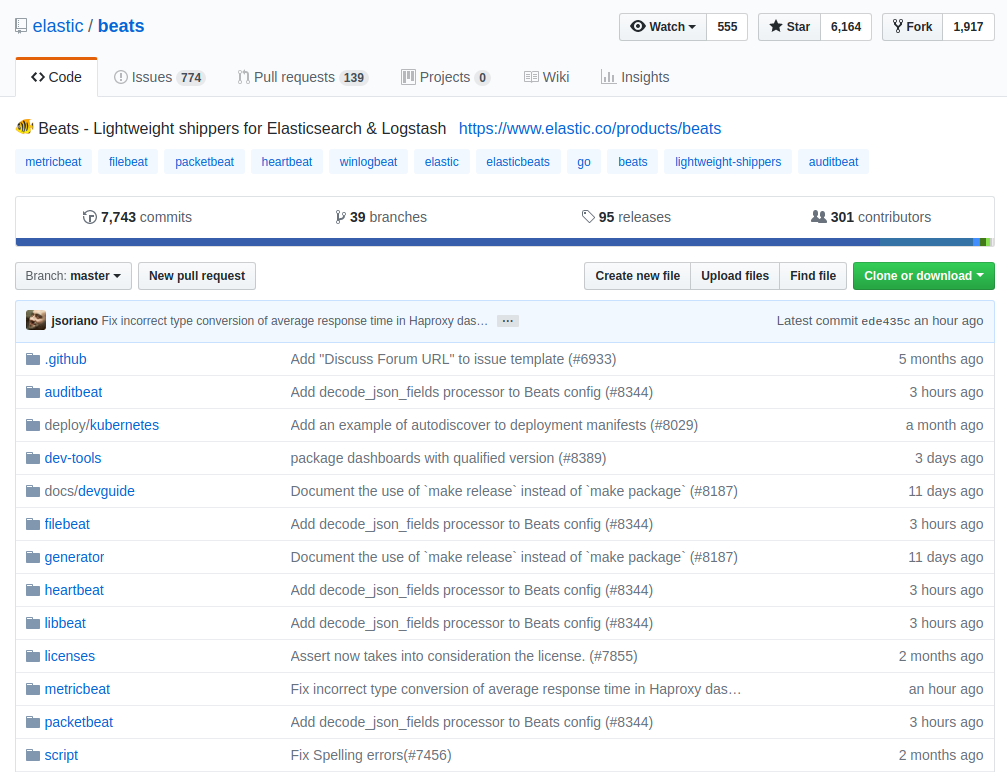Open the Issues tab
This screenshot has width=1007, height=772.
pyautogui.click(x=159, y=77)
